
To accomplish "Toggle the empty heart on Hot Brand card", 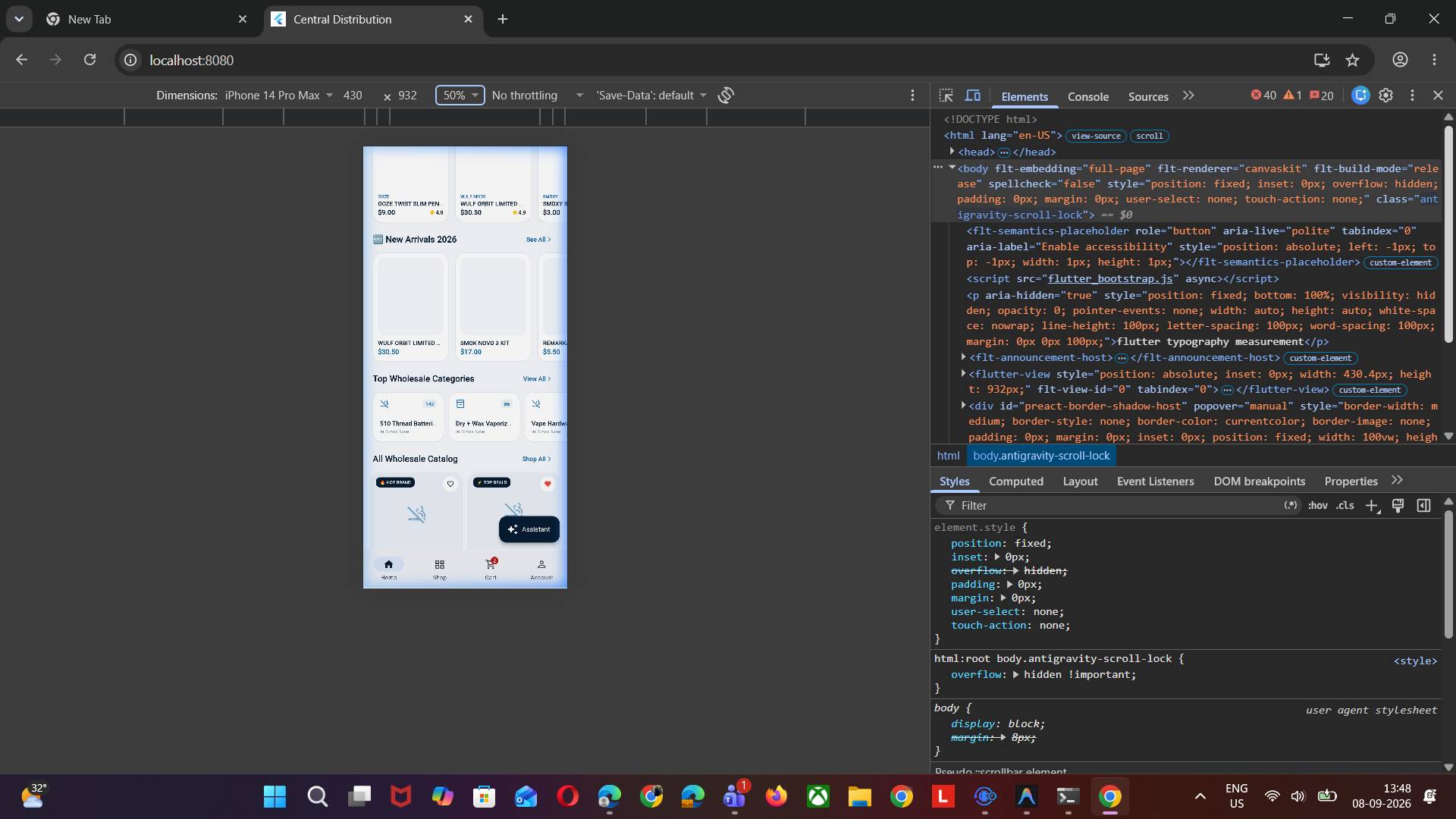I will click(x=450, y=484).
